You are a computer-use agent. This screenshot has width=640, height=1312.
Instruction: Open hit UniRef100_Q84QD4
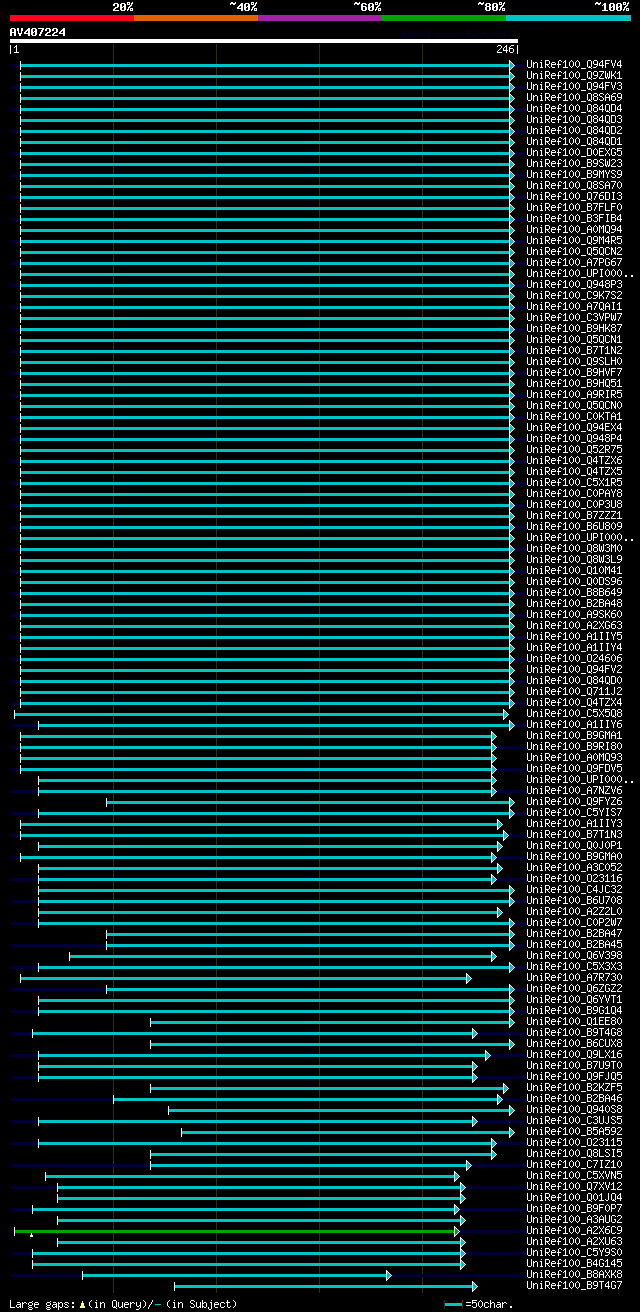tap(574, 109)
